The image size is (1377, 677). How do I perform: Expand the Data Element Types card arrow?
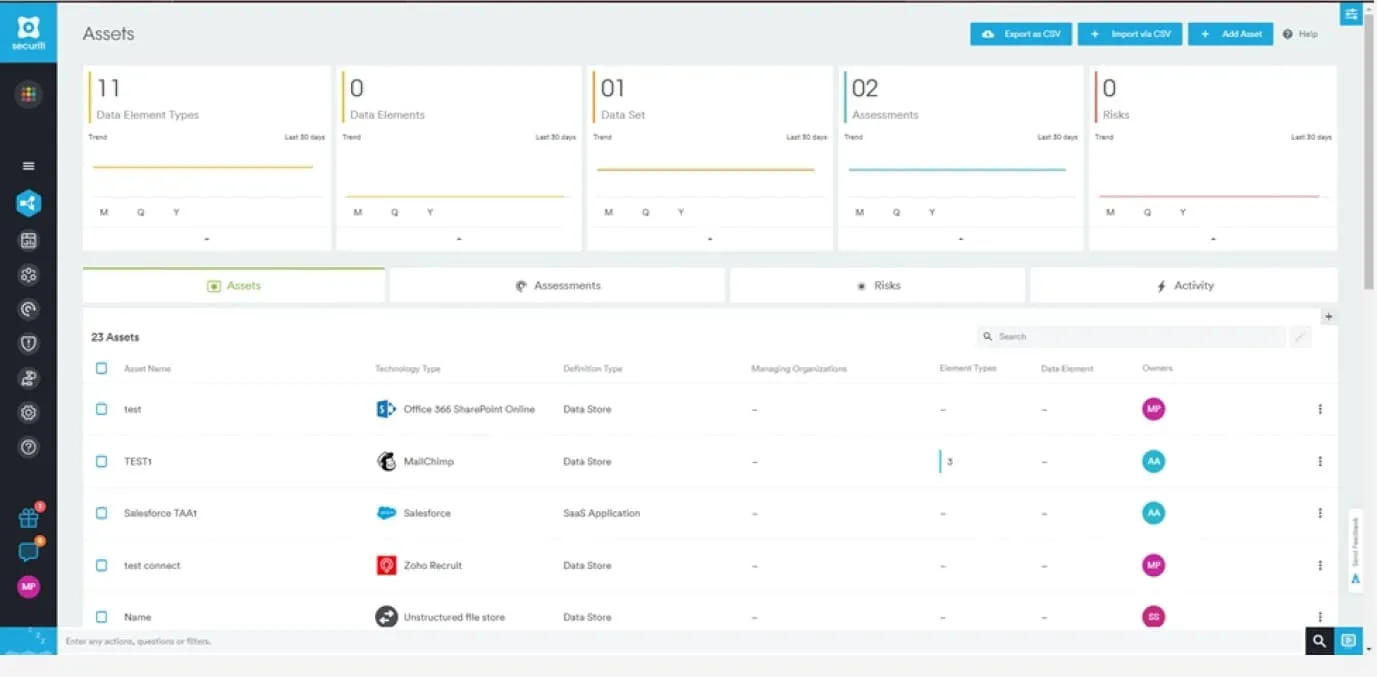206,239
